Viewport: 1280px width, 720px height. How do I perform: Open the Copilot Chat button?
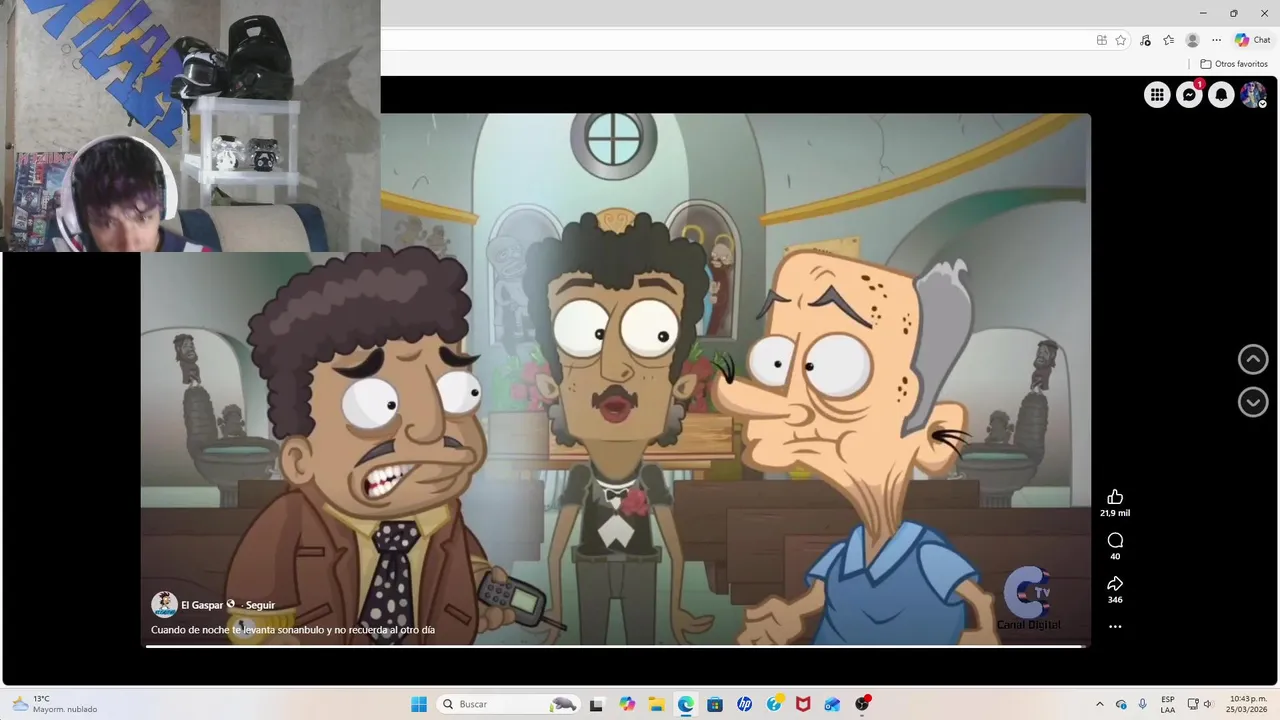pos(1253,40)
